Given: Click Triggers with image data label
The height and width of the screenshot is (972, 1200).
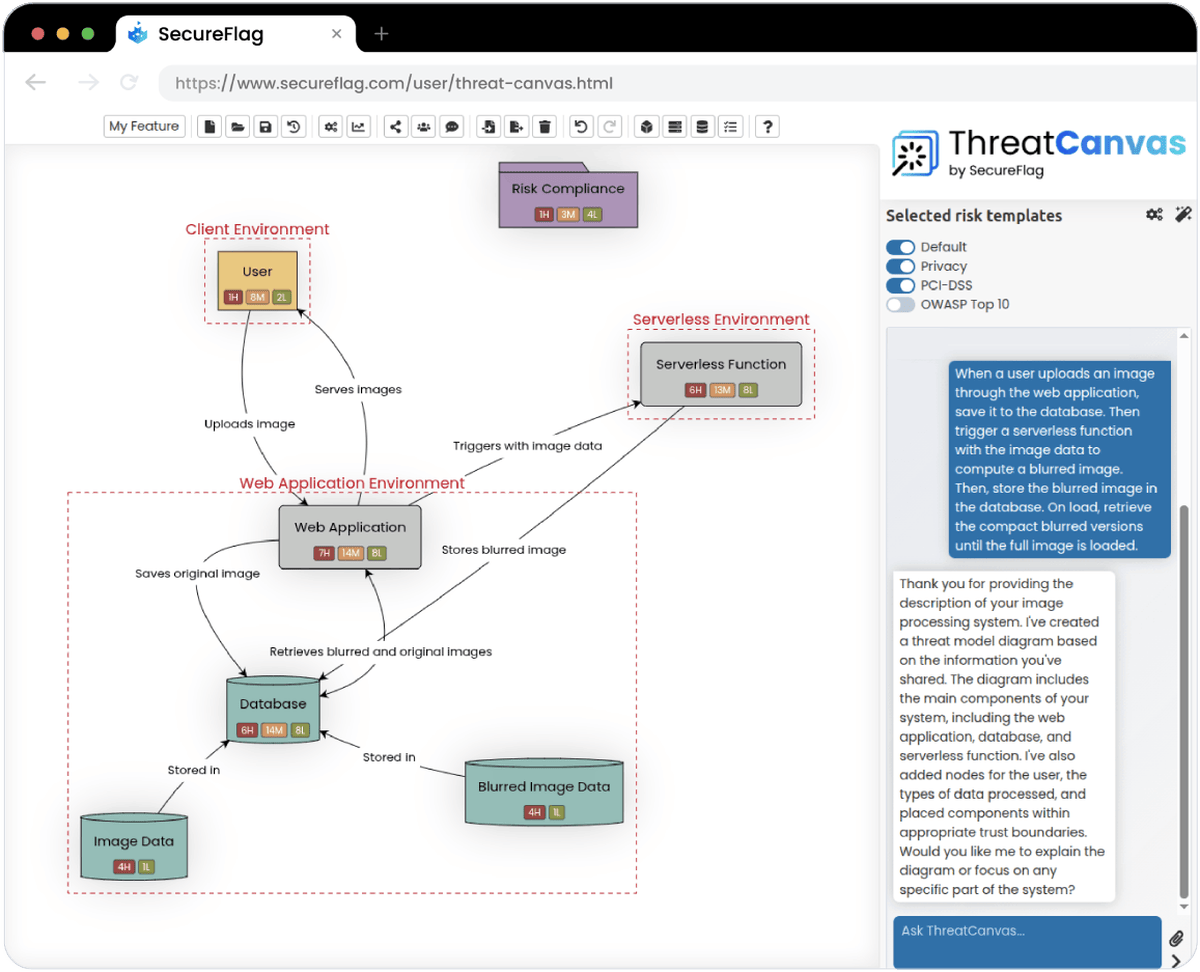Looking at the screenshot, I should (527, 446).
